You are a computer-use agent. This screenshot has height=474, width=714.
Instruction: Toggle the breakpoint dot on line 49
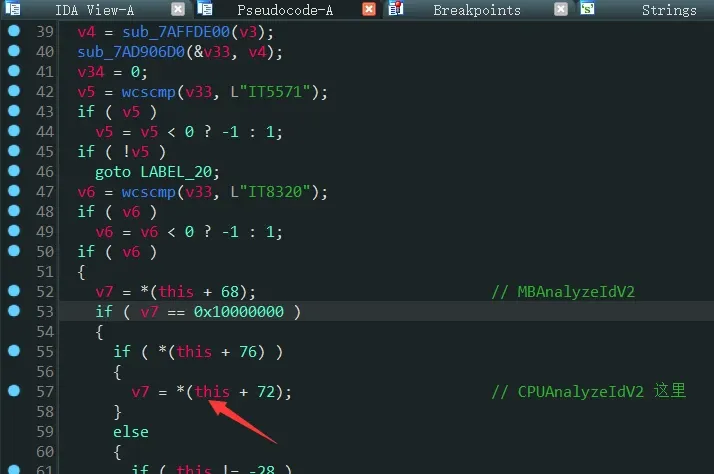[x=14, y=231]
